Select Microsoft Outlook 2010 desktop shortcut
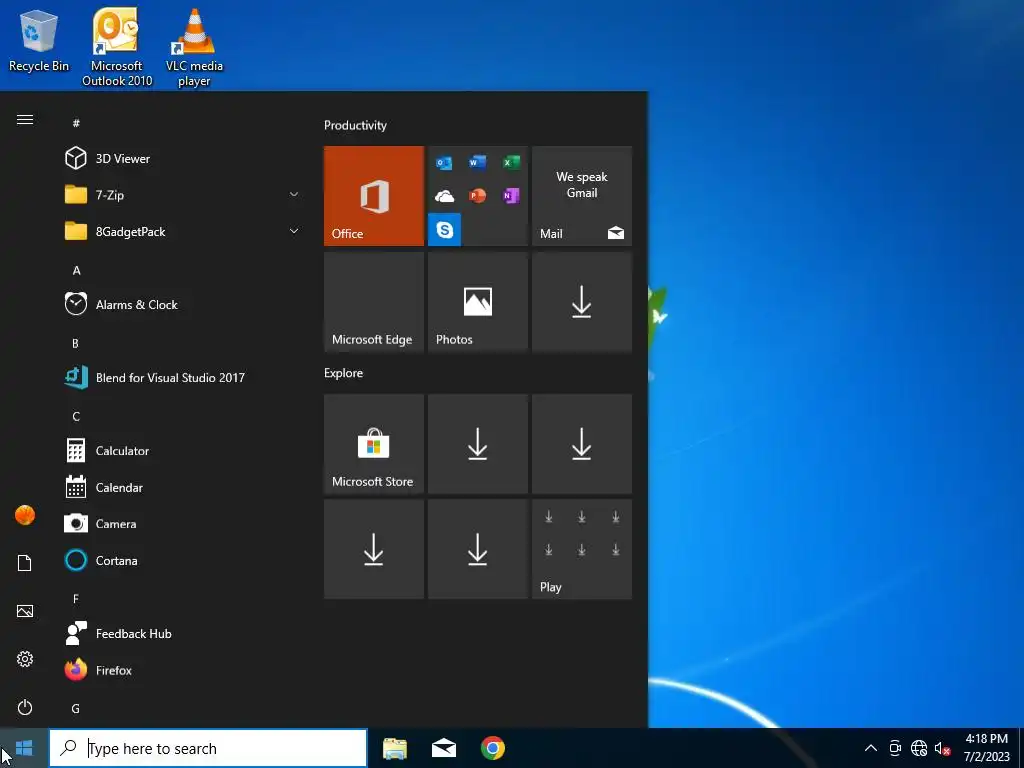This screenshot has height=768, width=1024. 117,47
